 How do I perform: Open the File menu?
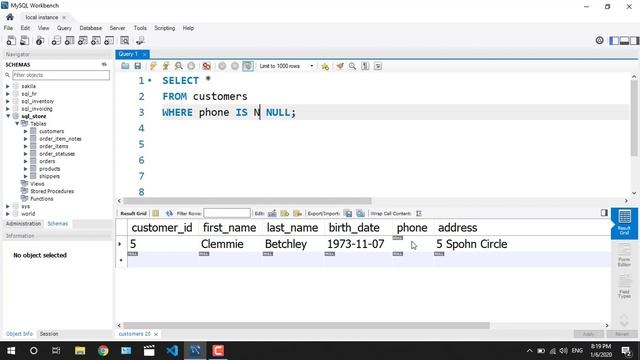(x=8, y=28)
